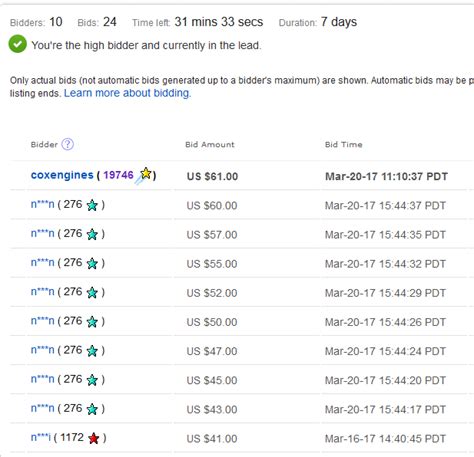Click the teal star on the $60.00 bid row
474x457 pixels.
[92, 205]
